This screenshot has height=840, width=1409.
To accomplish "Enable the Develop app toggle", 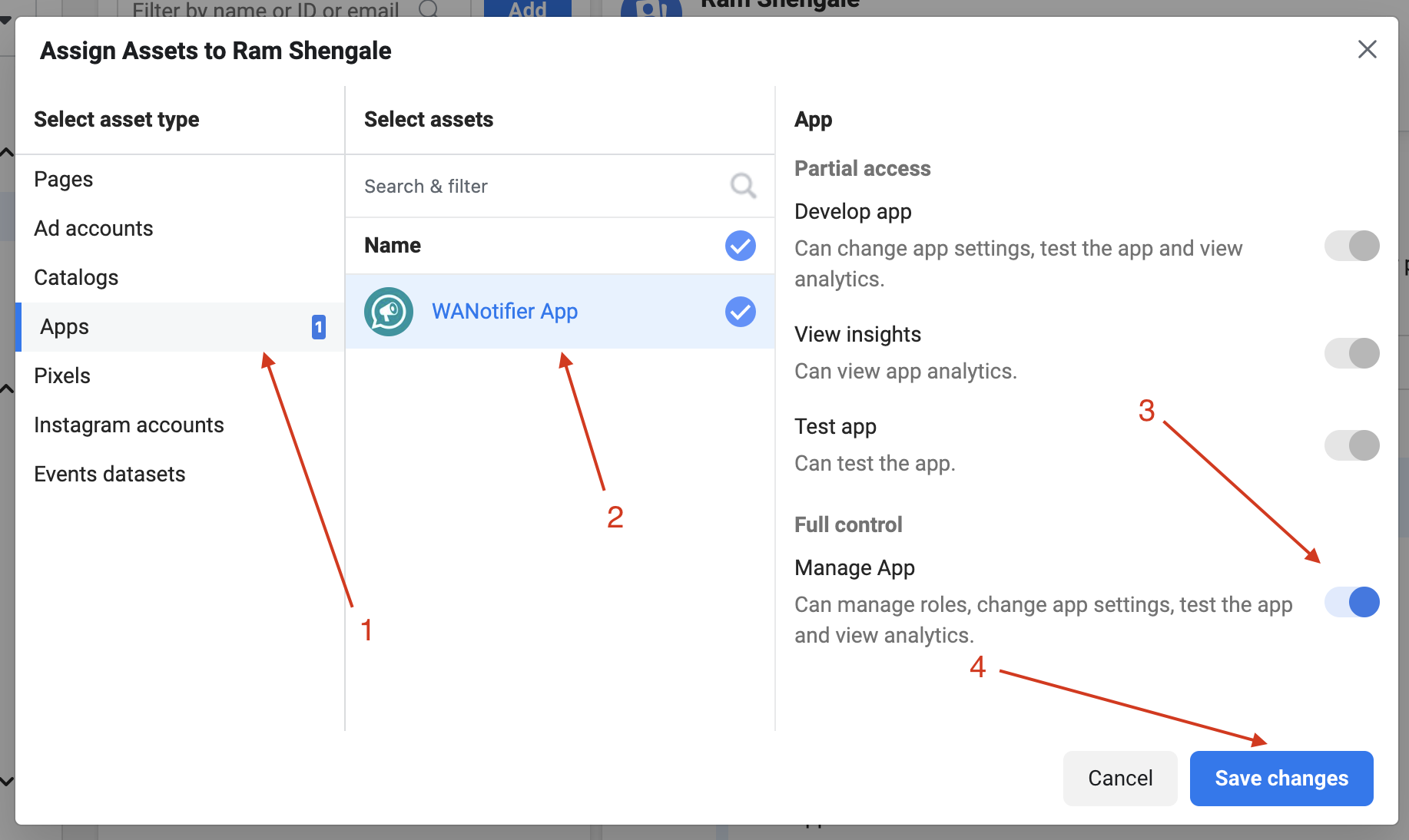I will click(x=1352, y=246).
